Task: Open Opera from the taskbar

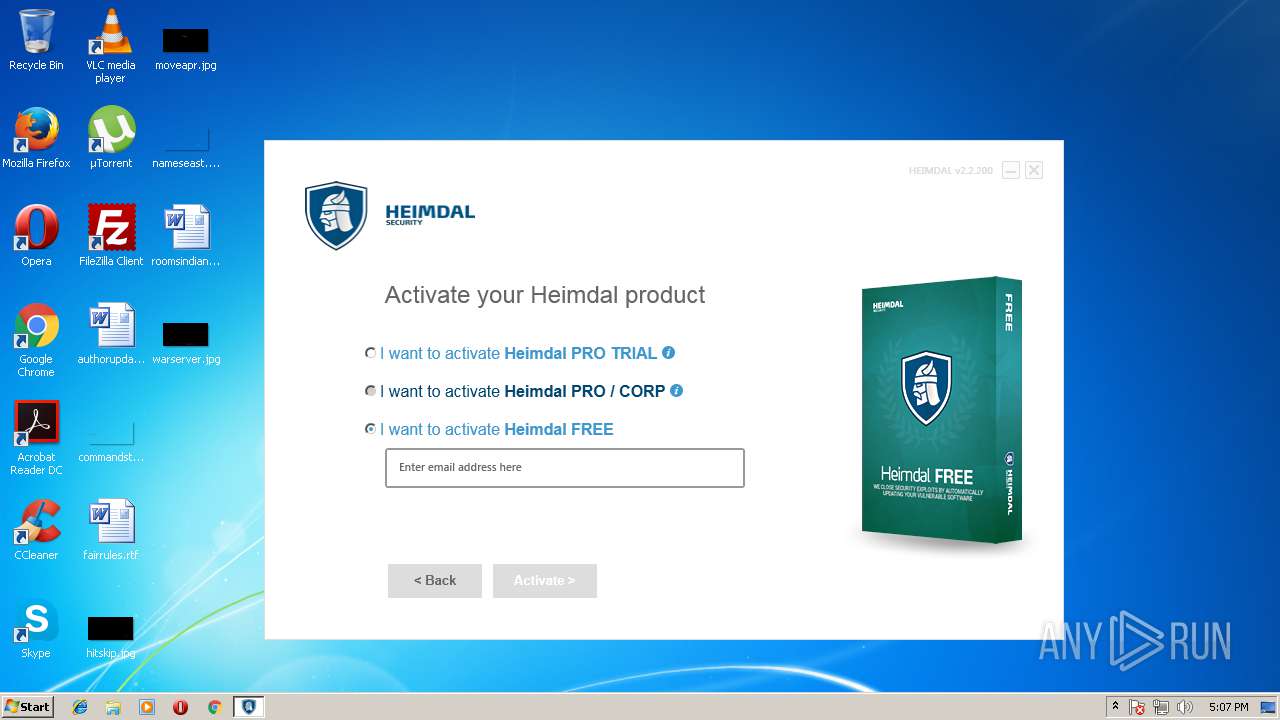Action: [180, 707]
